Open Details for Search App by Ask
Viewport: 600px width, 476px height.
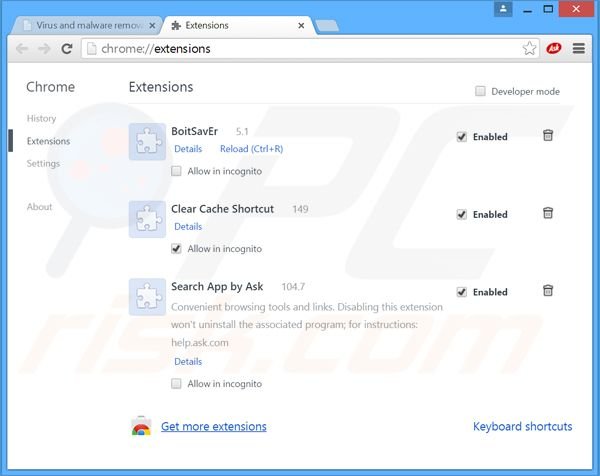[188, 362]
